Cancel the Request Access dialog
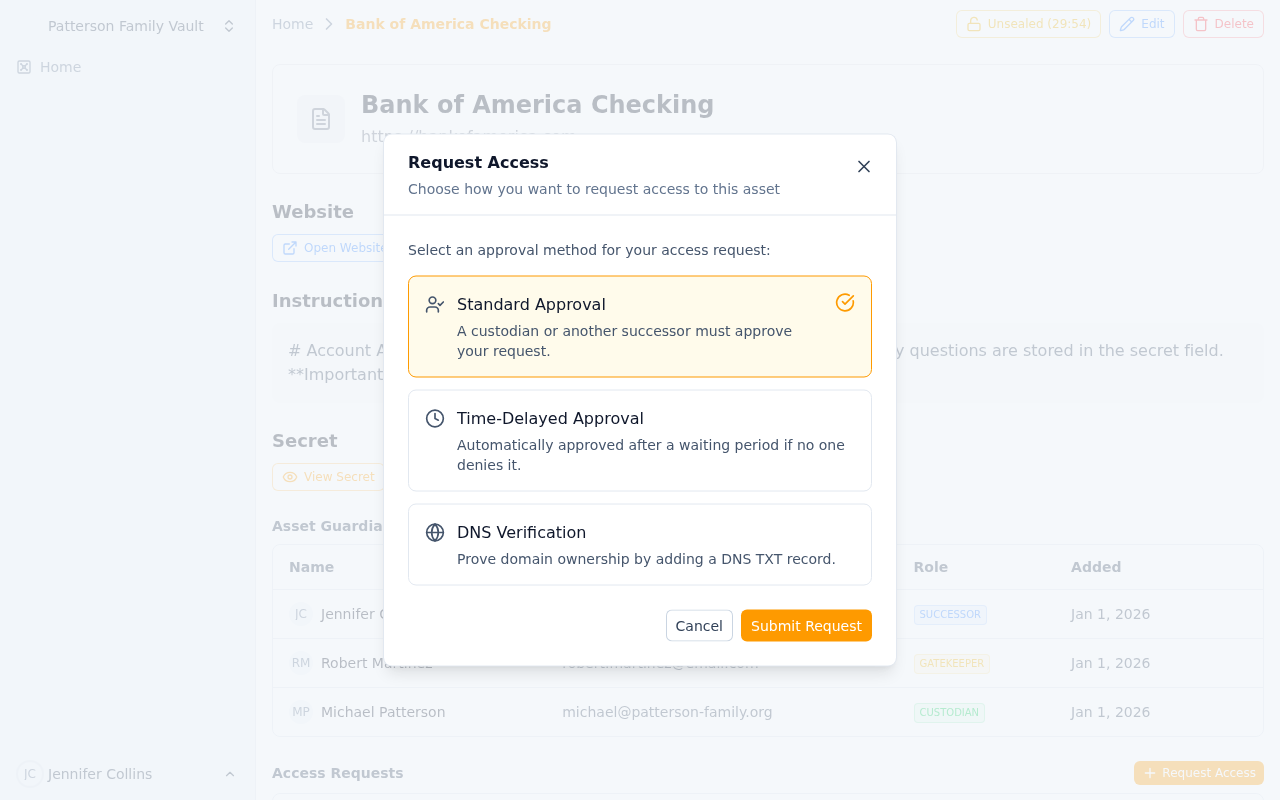Image resolution: width=1280 pixels, height=800 pixels. point(699,625)
